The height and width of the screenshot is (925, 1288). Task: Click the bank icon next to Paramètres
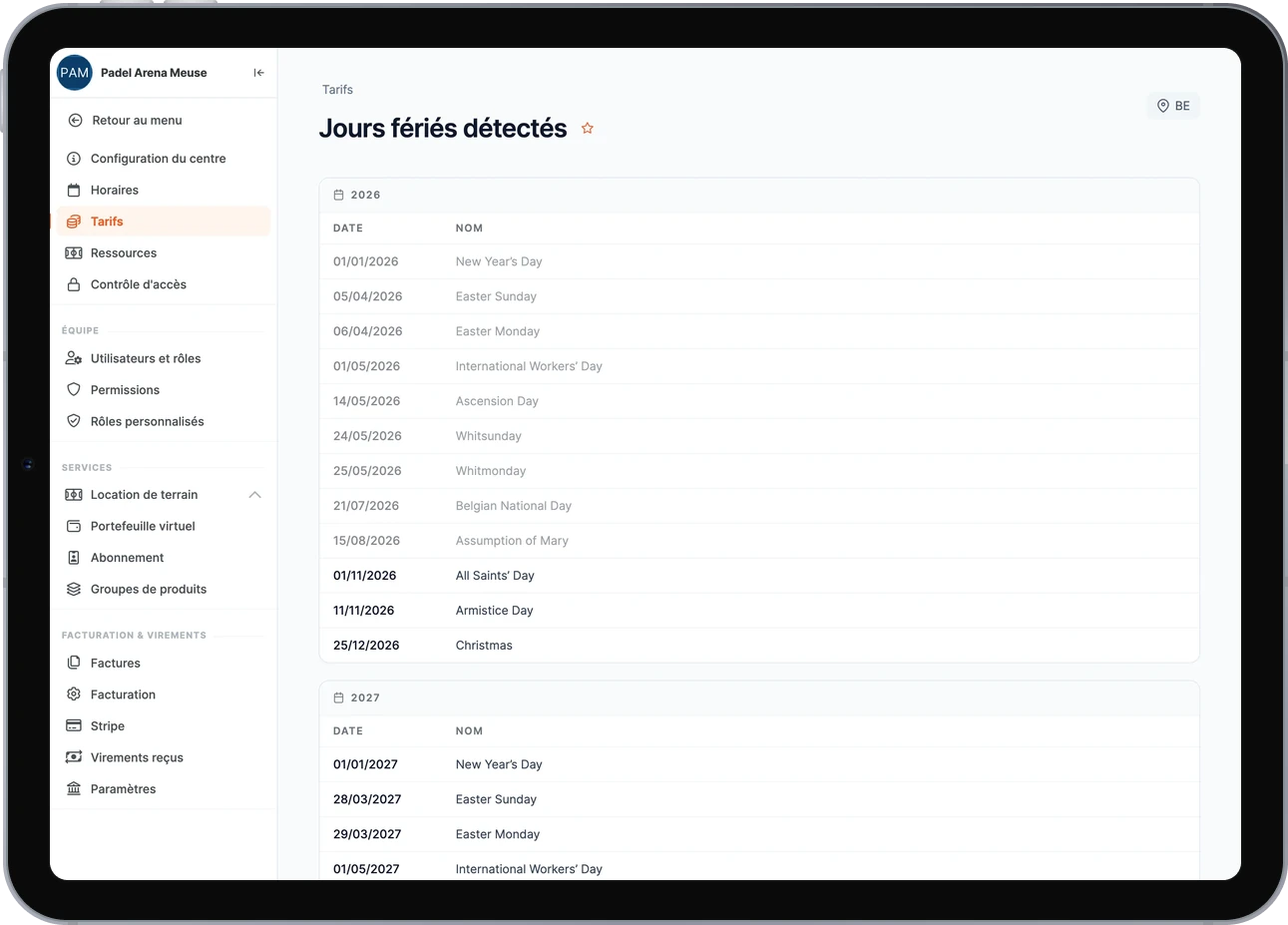[74, 788]
